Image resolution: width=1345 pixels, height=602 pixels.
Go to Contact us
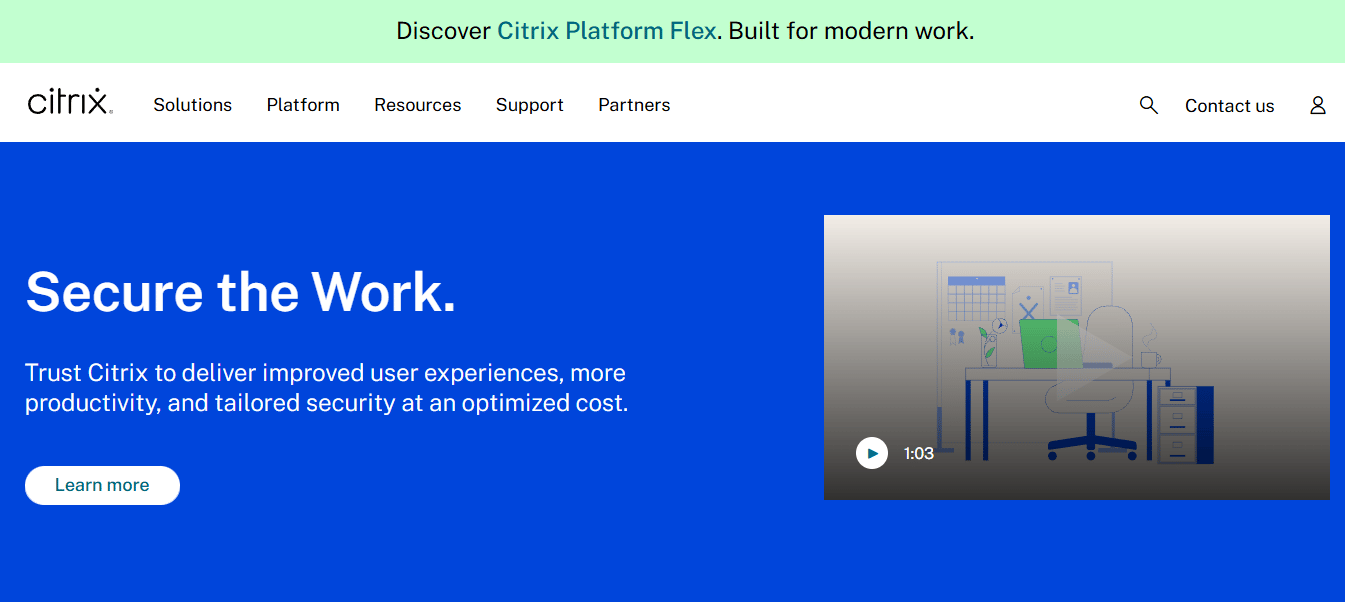coord(1230,106)
